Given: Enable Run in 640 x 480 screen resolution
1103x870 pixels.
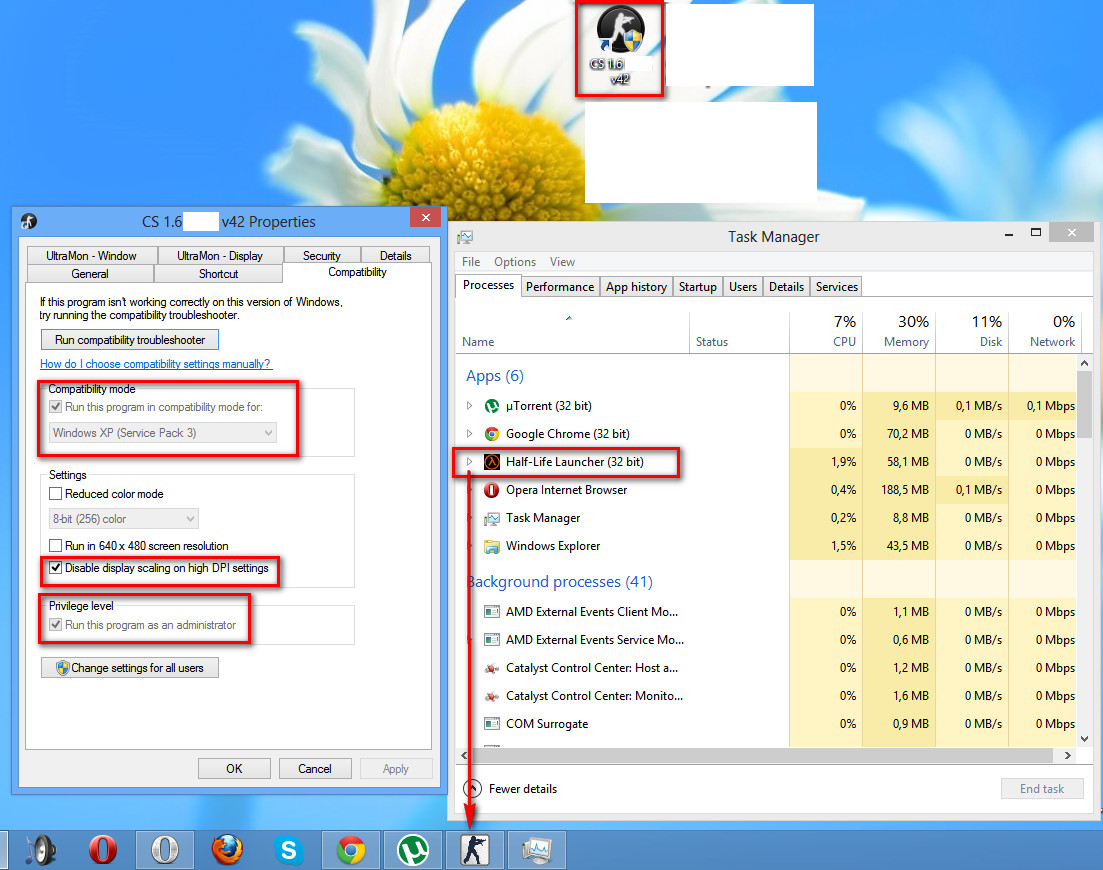Looking at the screenshot, I should pos(56,546).
